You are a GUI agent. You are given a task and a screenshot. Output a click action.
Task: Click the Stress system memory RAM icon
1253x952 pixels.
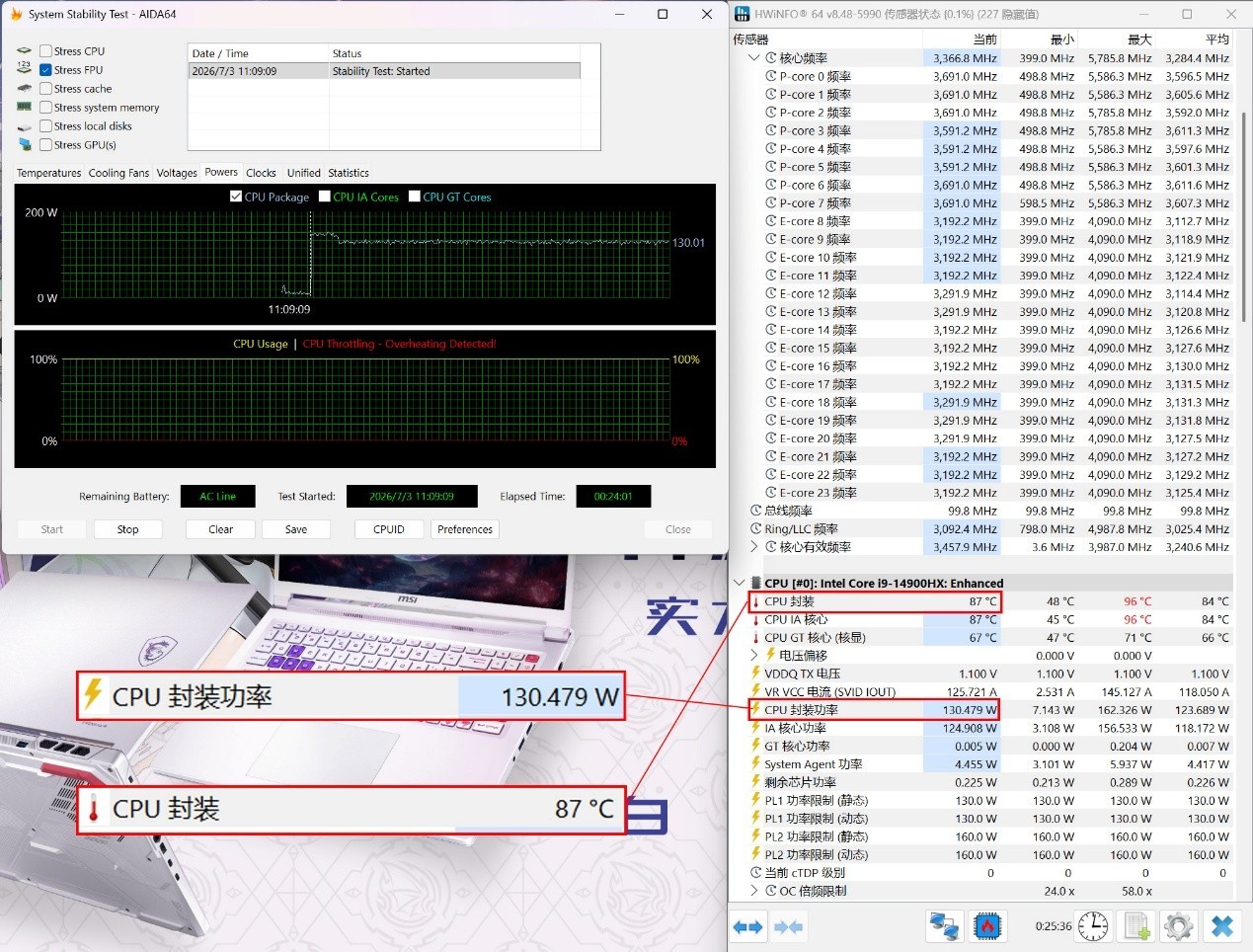tap(25, 107)
